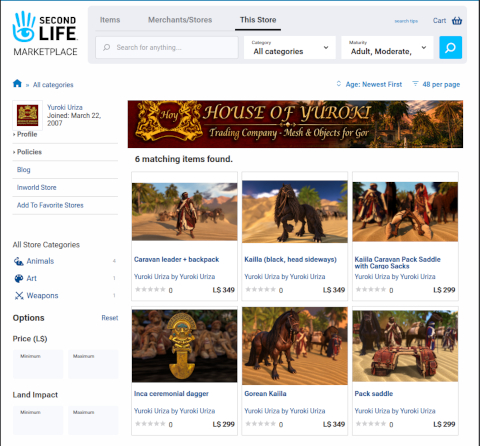Viewport: 480px width, 446px height.
Task: Open the shopping cart basket icon
Action: 457,21
